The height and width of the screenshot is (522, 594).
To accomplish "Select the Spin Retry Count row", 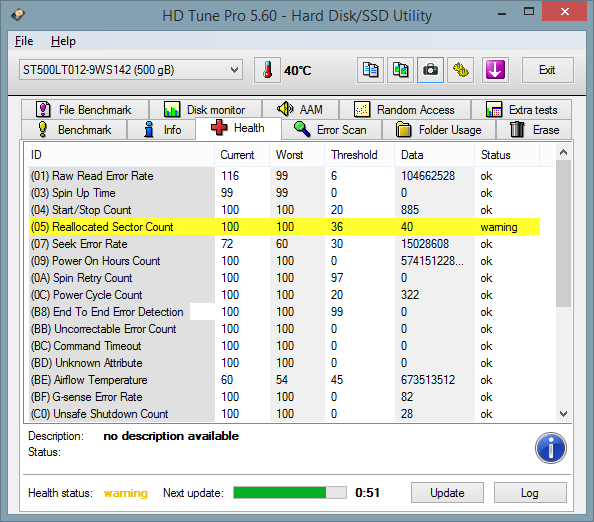I will point(284,278).
